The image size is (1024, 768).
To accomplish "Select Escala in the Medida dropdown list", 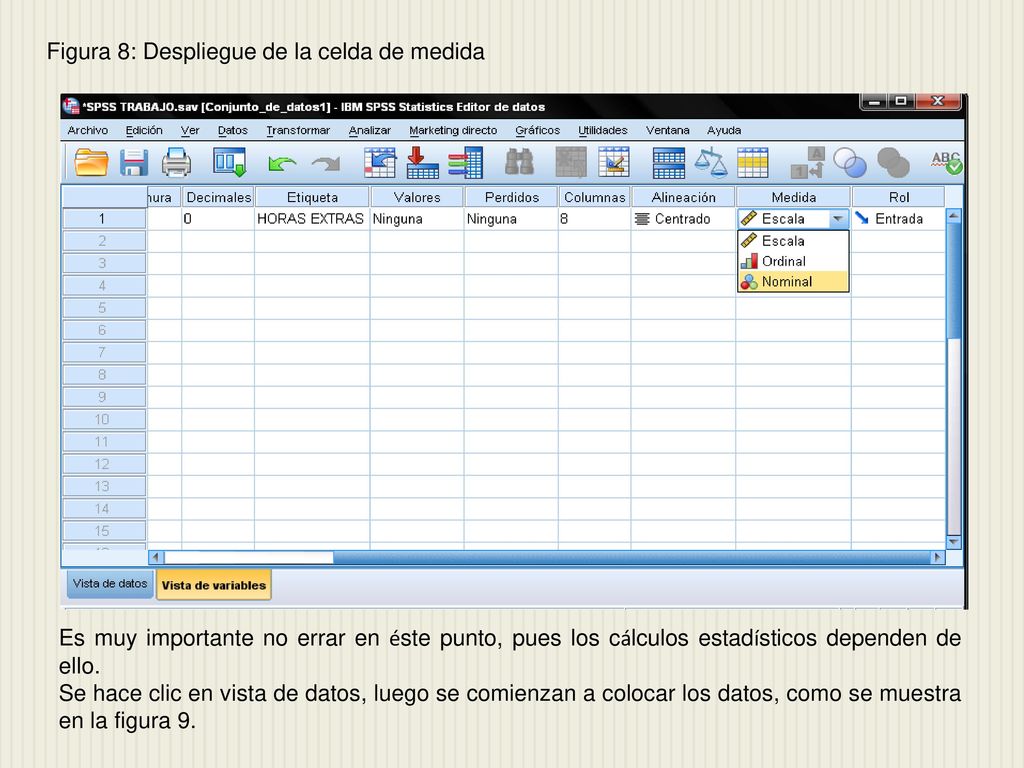I will pos(793,241).
